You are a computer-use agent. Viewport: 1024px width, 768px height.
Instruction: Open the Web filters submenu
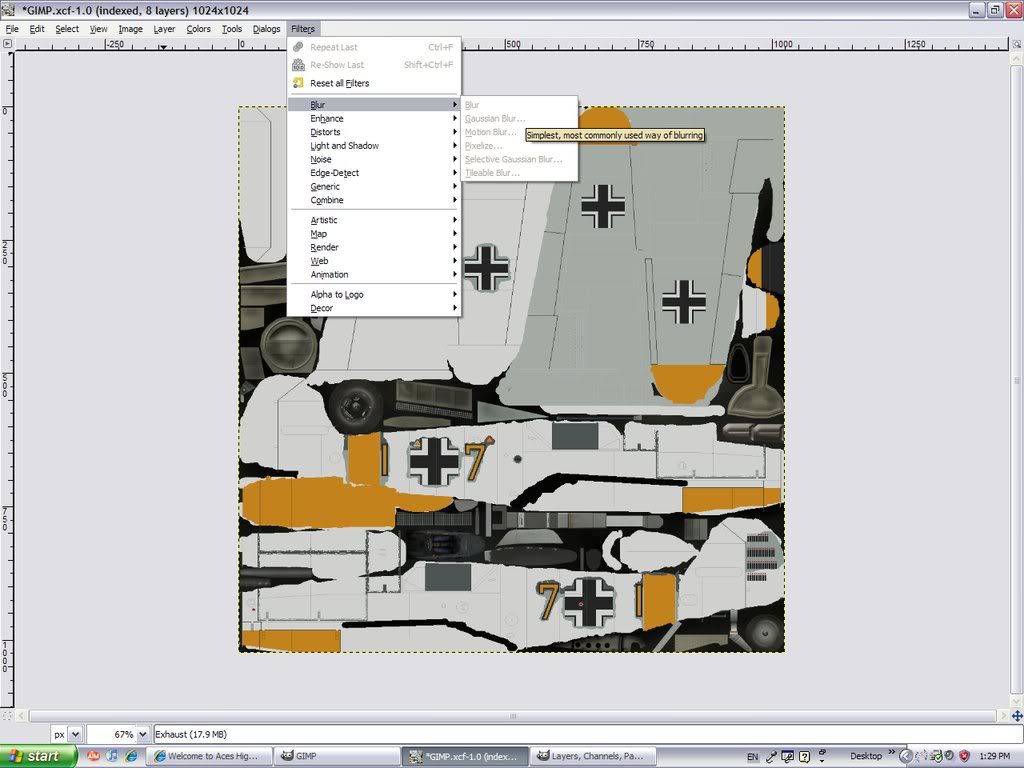(x=374, y=261)
